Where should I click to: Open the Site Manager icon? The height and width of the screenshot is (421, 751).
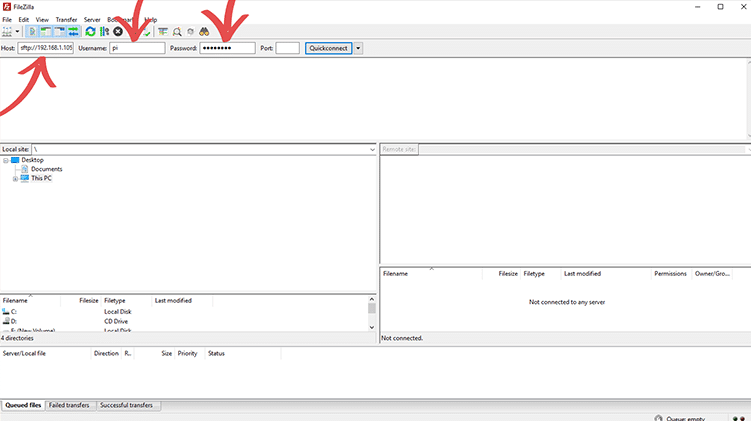pos(7,32)
